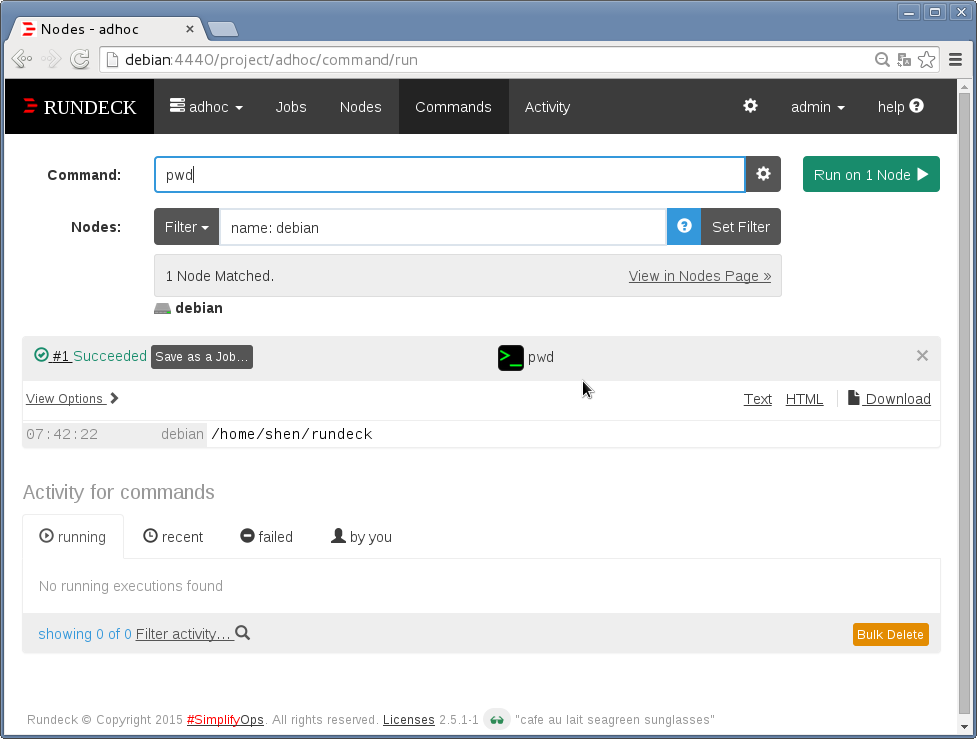Close the Nodes - adhoc browser tab

pyautogui.click(x=190, y=29)
